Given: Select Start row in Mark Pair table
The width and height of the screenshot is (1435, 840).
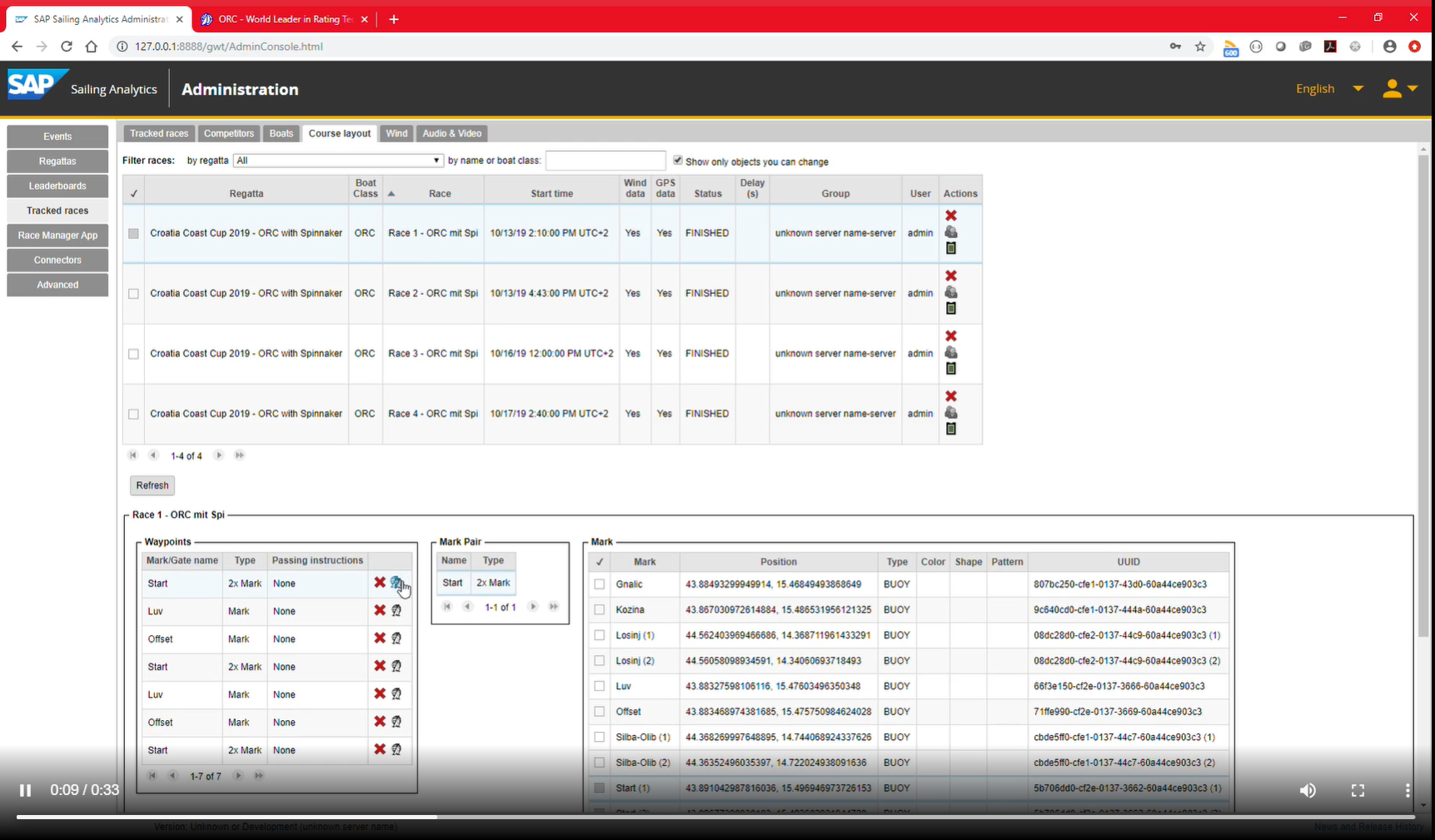Looking at the screenshot, I should point(476,583).
